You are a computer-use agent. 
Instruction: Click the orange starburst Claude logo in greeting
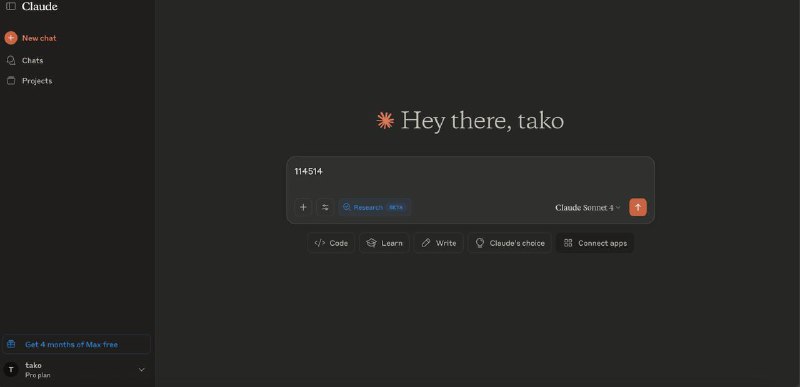pyautogui.click(x=385, y=120)
